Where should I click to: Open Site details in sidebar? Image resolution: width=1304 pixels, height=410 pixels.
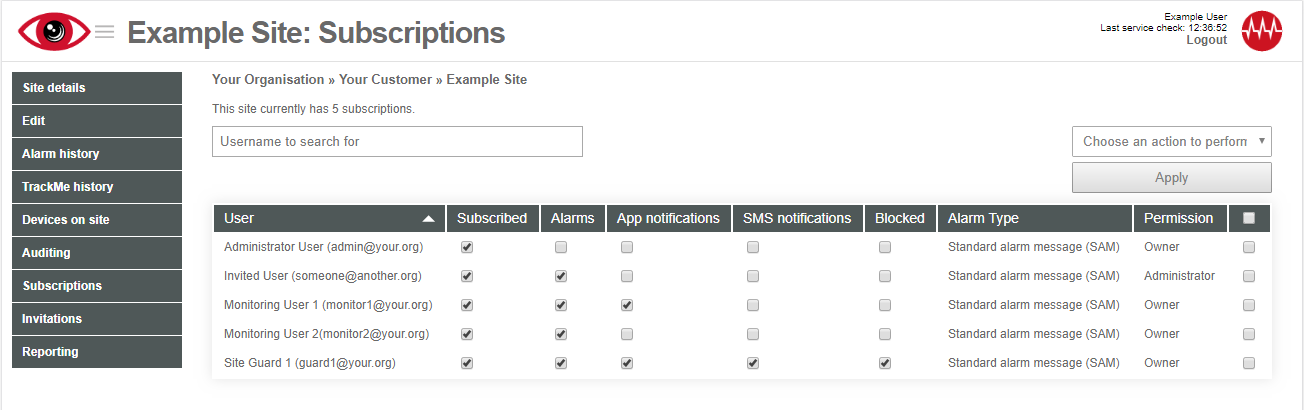[97, 88]
